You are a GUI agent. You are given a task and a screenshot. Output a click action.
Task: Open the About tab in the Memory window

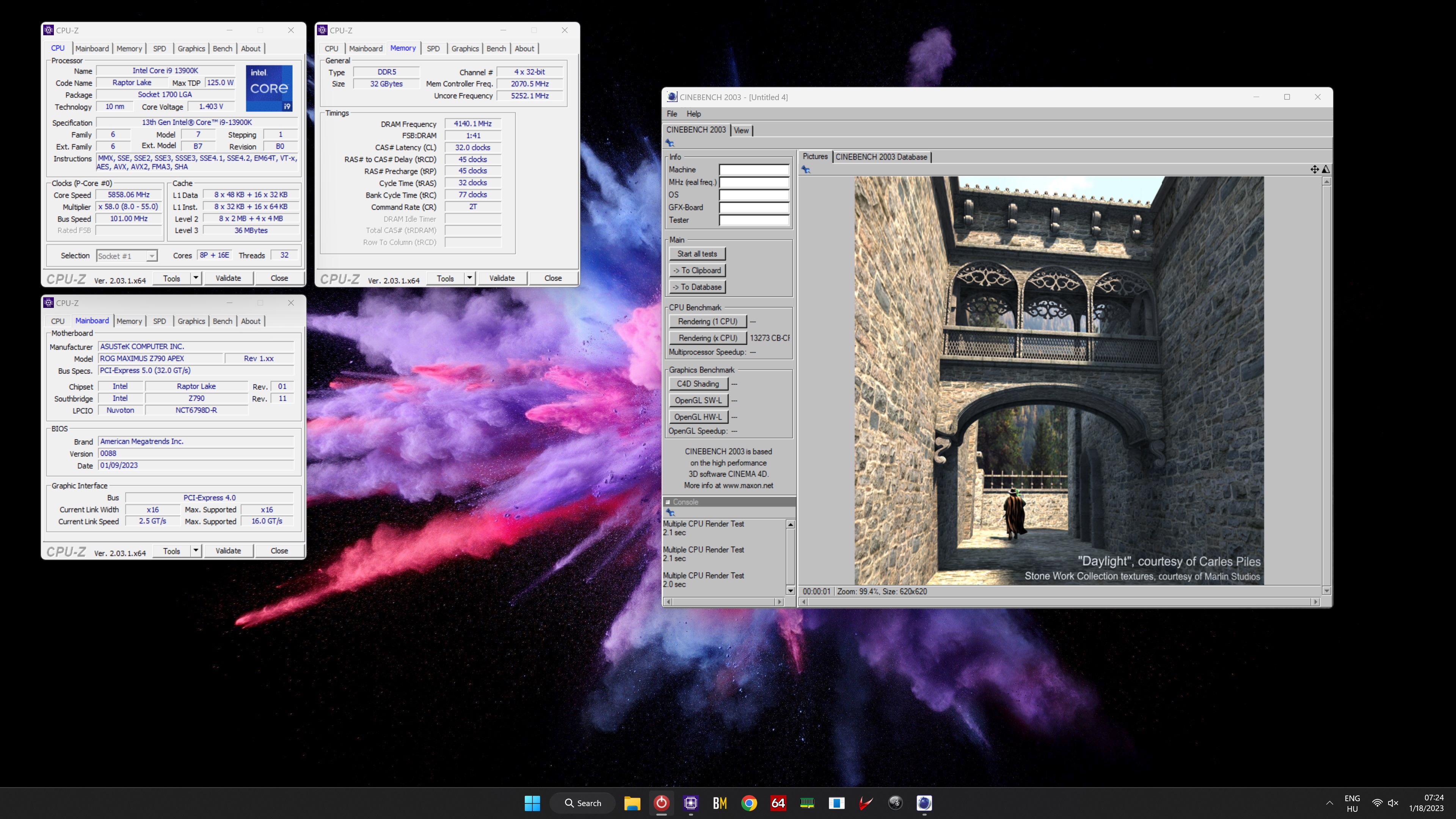click(x=524, y=49)
